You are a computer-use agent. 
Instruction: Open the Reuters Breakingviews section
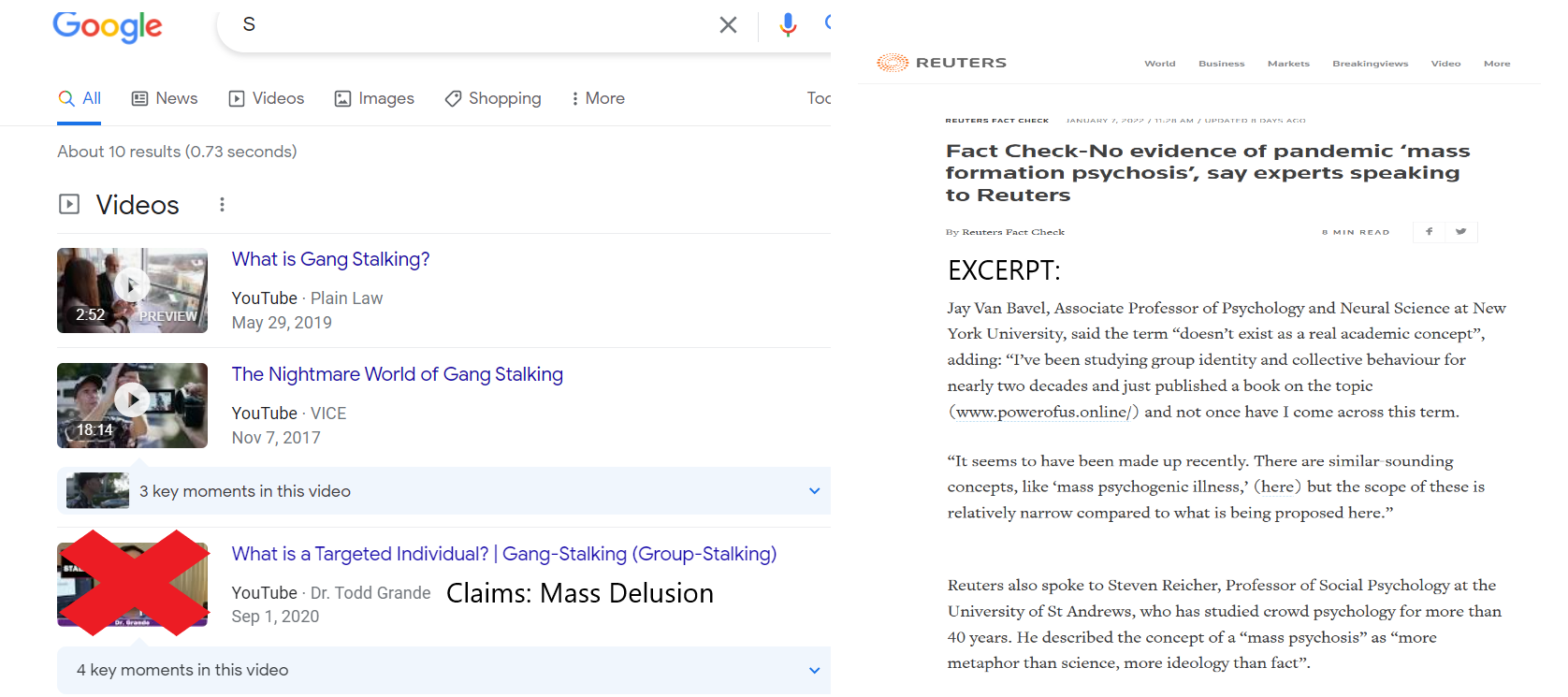point(1370,64)
